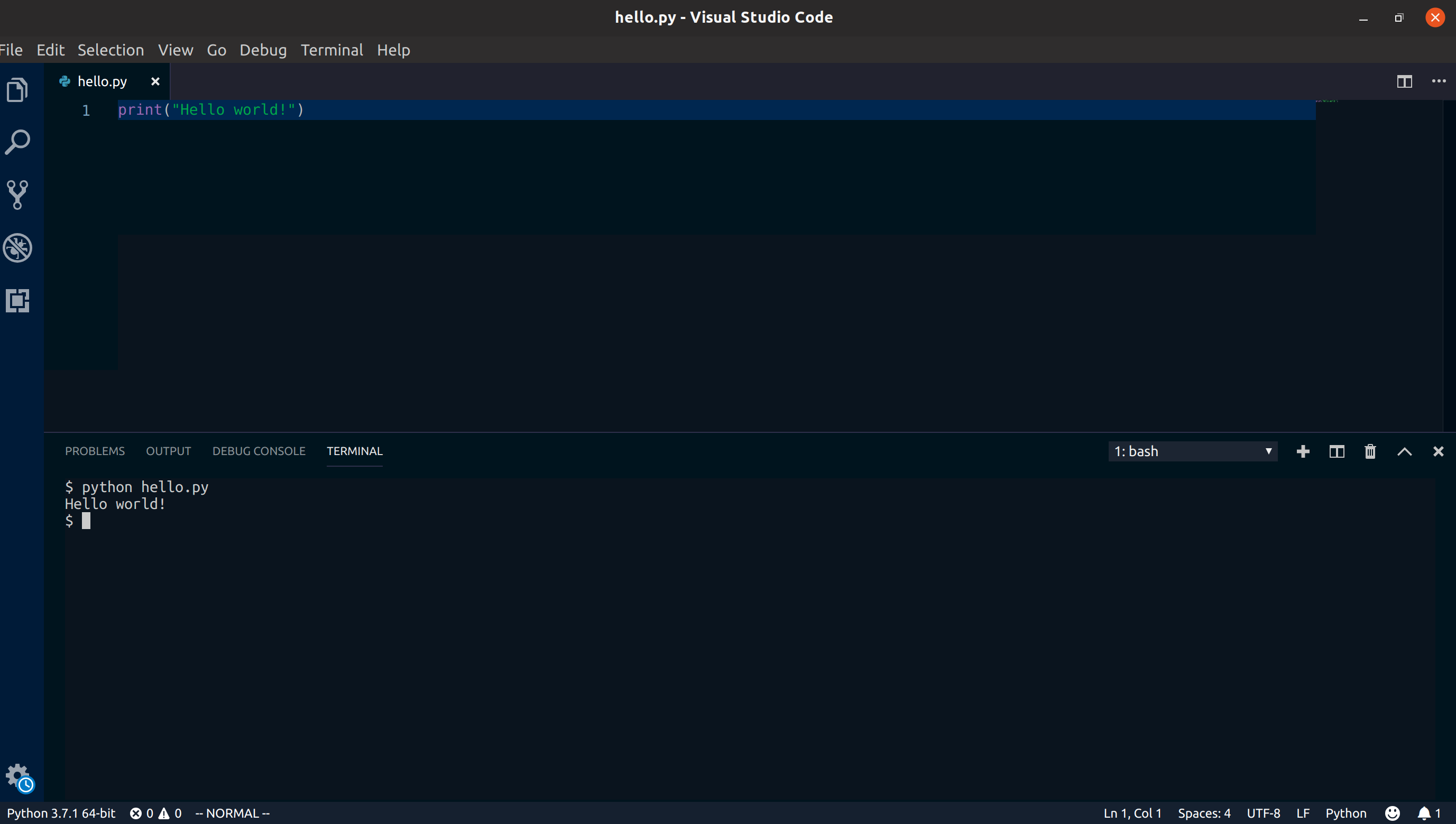Click the errors count icon in status bar
This screenshot has width=1456, height=824.
[x=135, y=813]
